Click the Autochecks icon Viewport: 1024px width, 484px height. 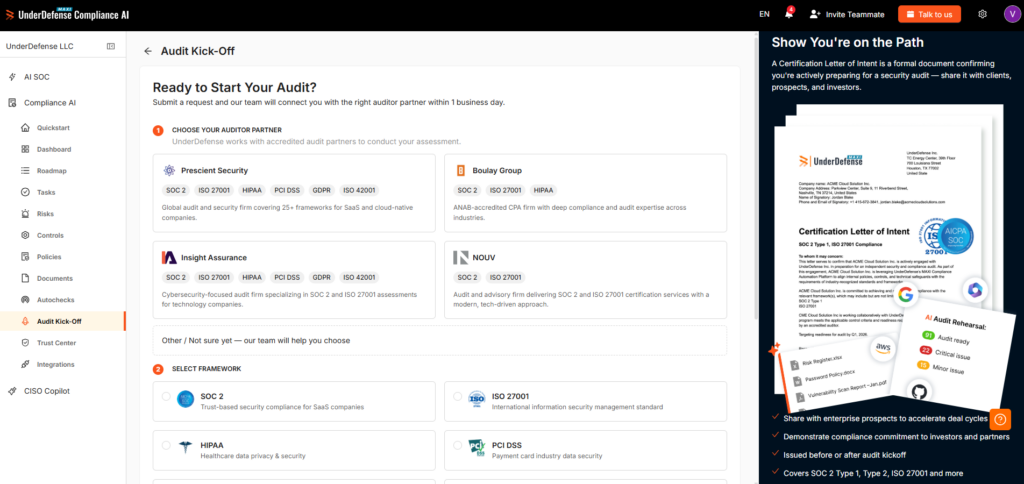pos(25,300)
